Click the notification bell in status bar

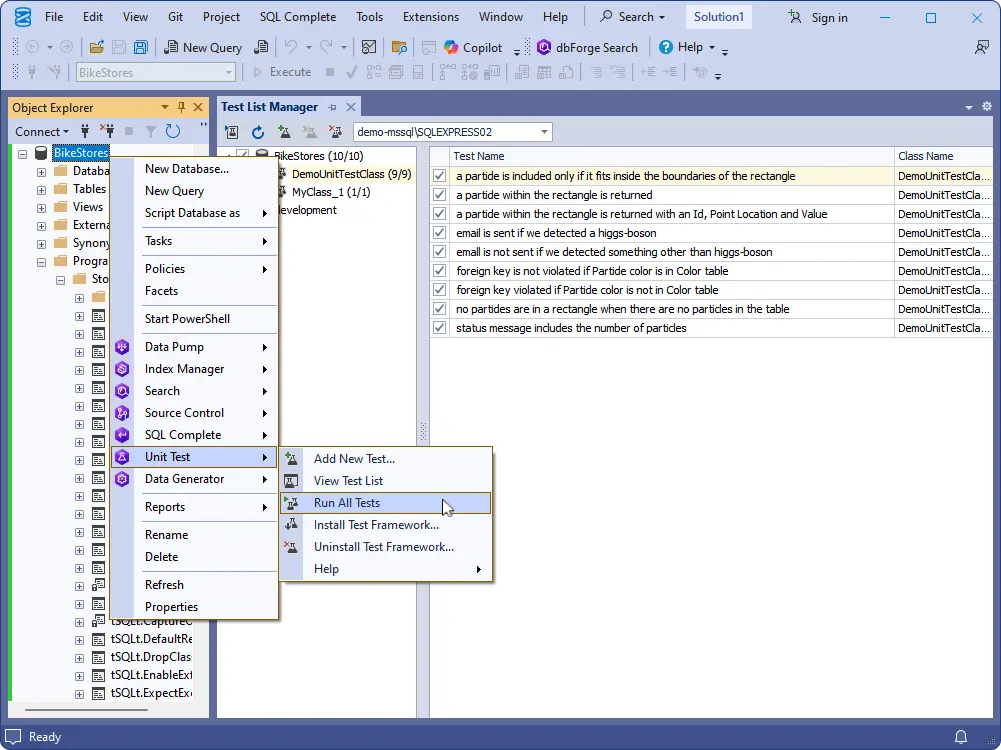[961, 737]
